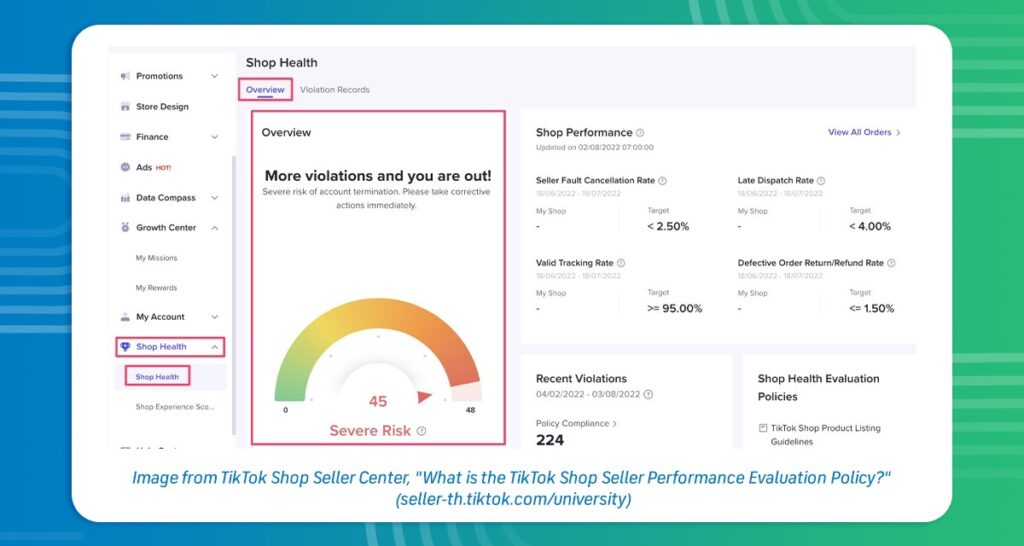Click the 'Recent Violations' heading

(x=581, y=379)
